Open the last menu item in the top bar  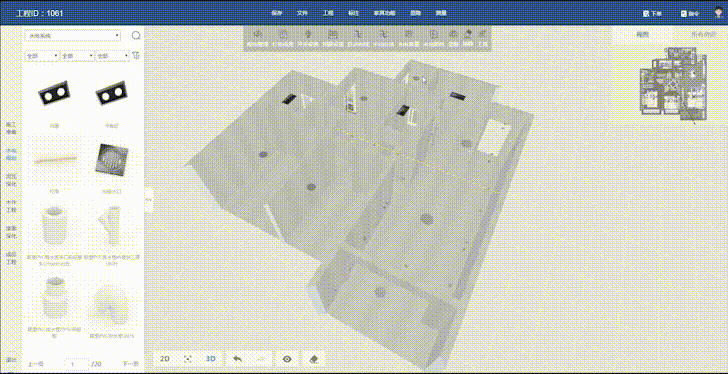(441, 13)
